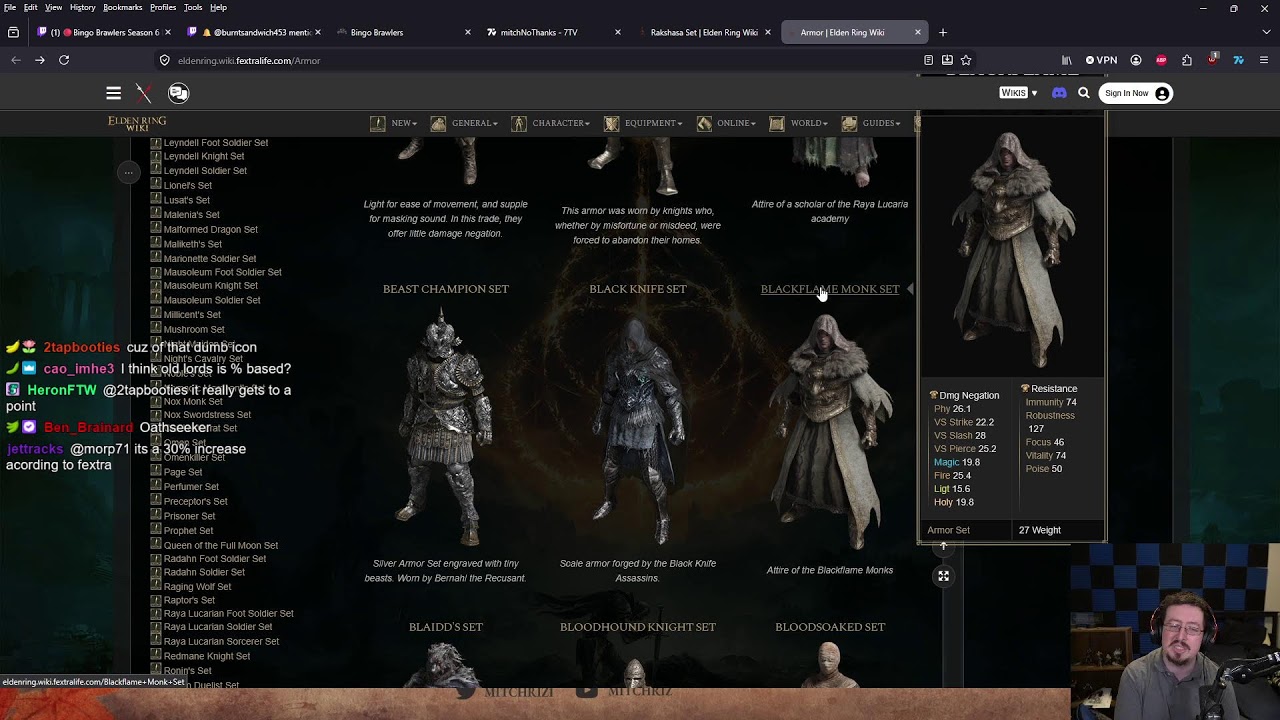The image size is (1280, 720).
Task: Toggle reader view in address bar
Action: 928,60
